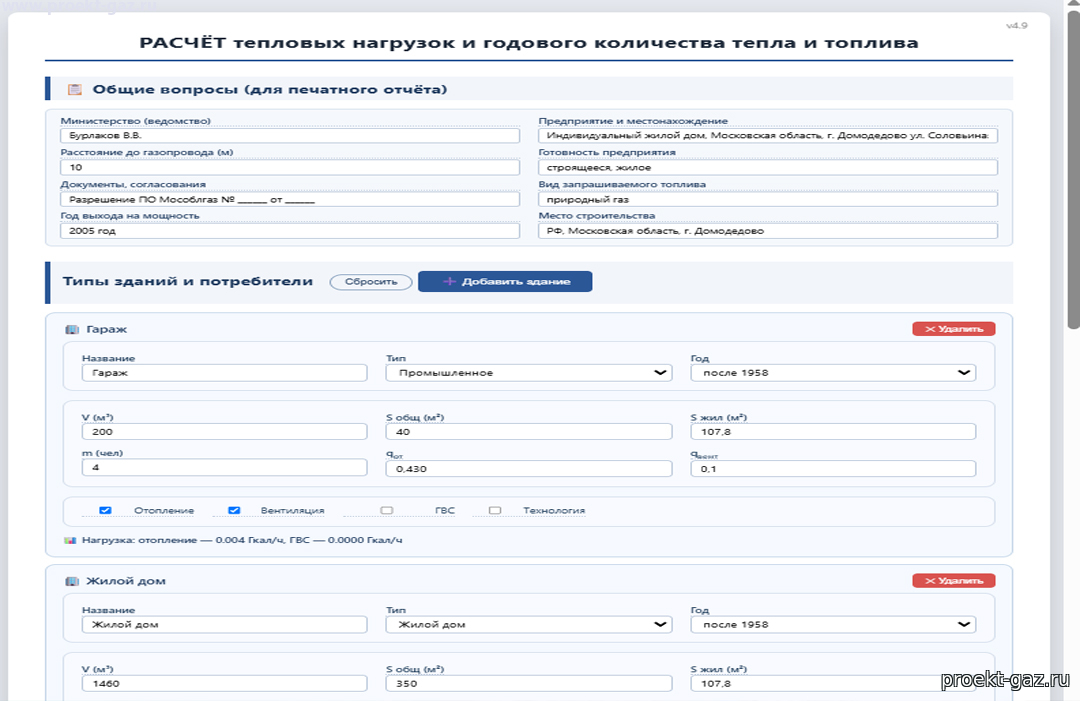Open the Тип dropdown showing Жилой дом
This screenshot has width=1080, height=701.
tap(528, 625)
